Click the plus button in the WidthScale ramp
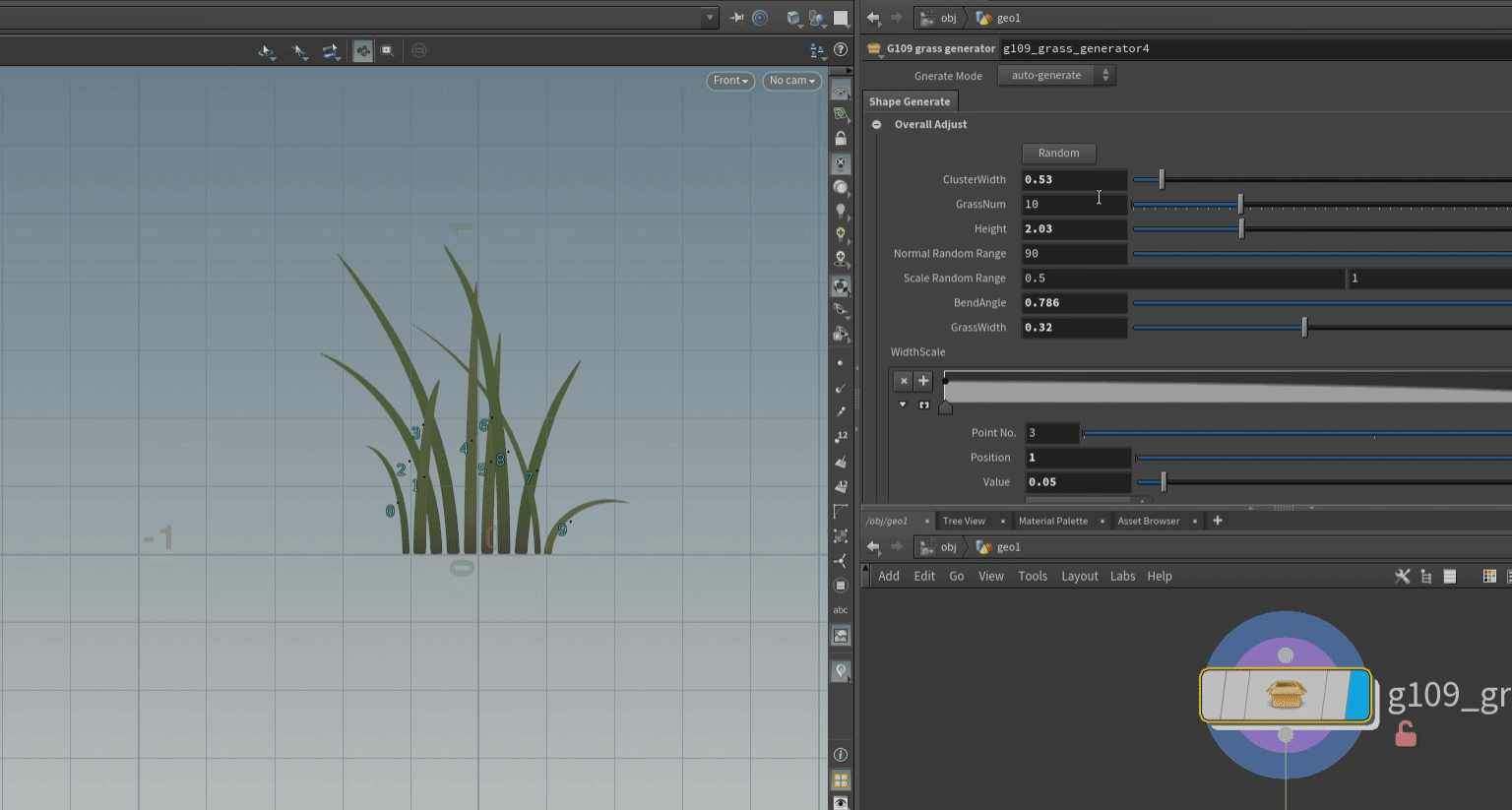 [x=923, y=380]
